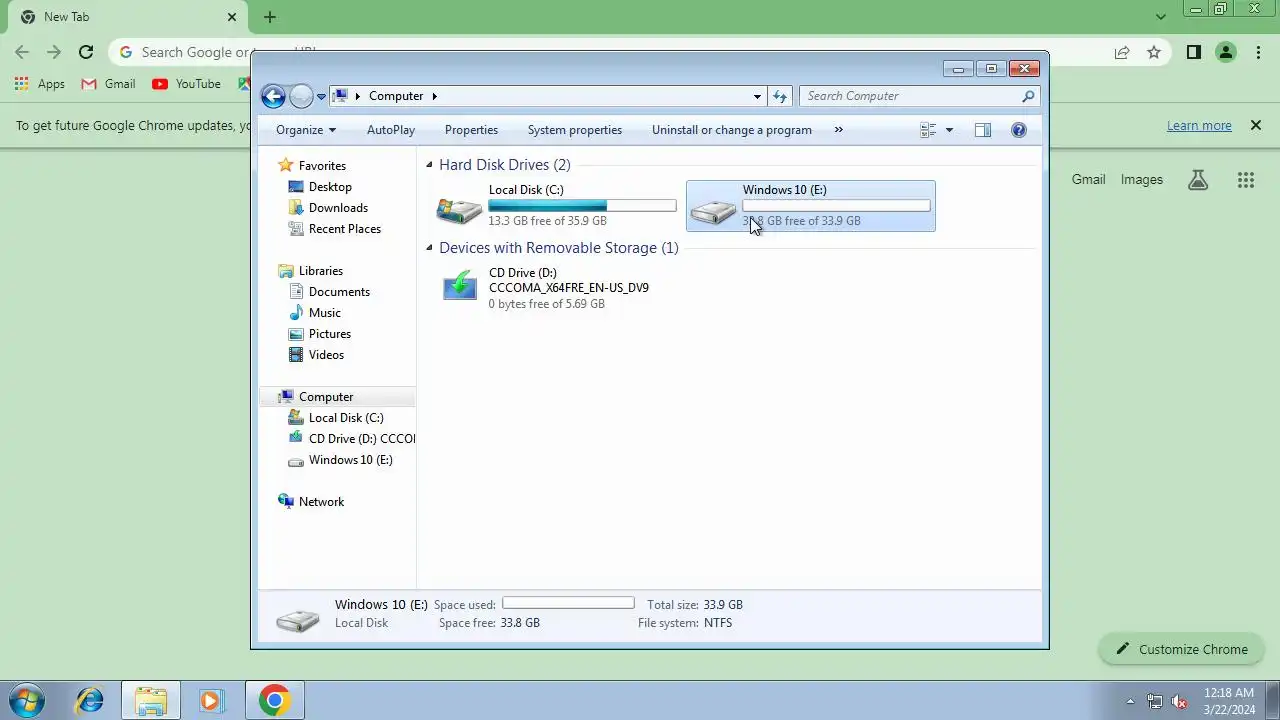
Task: Click the Space used bar in details pane
Action: [568, 603]
